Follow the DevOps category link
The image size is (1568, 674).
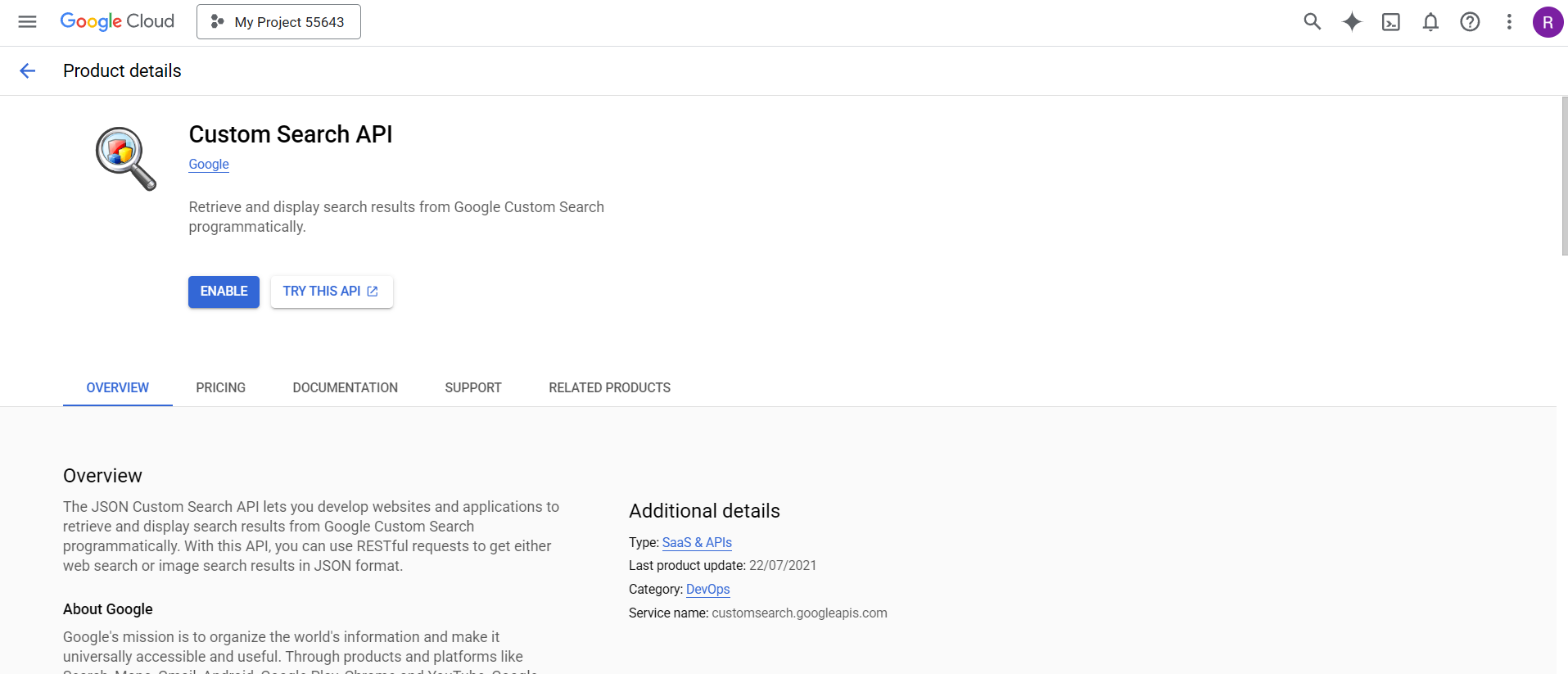tap(708, 589)
